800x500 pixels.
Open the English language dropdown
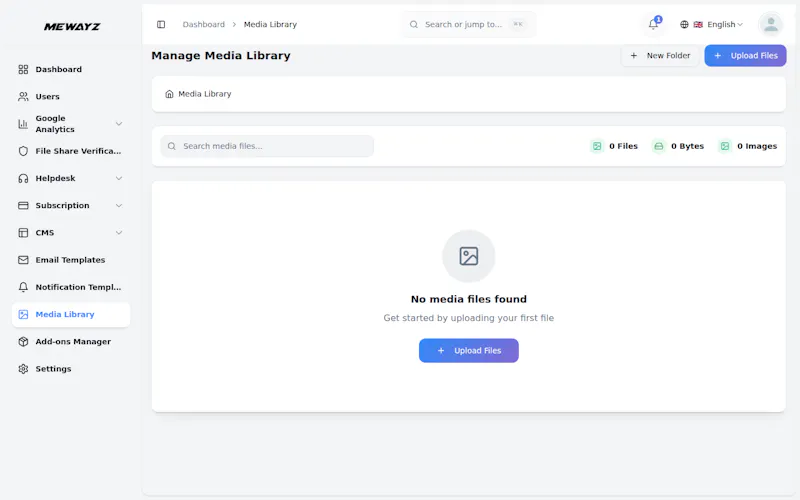[x=711, y=24]
